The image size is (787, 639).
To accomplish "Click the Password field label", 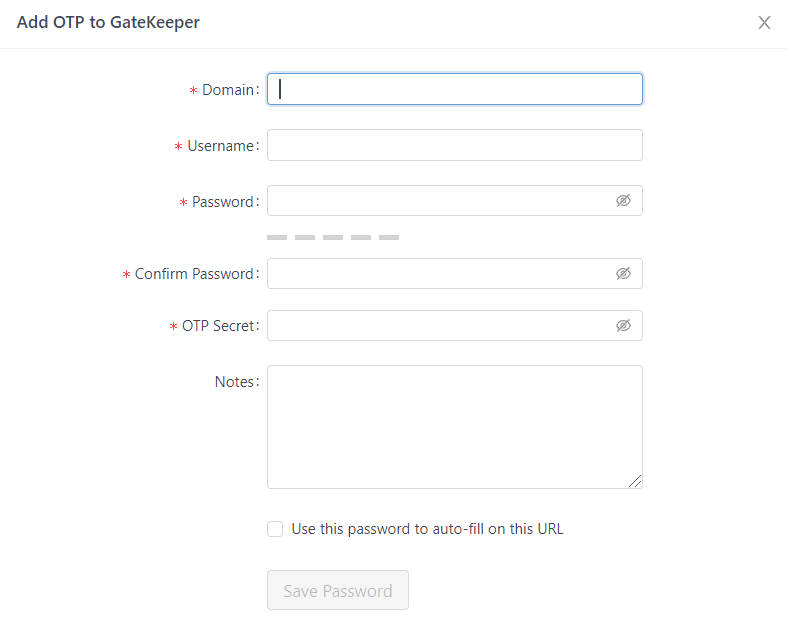I will (x=223, y=202).
